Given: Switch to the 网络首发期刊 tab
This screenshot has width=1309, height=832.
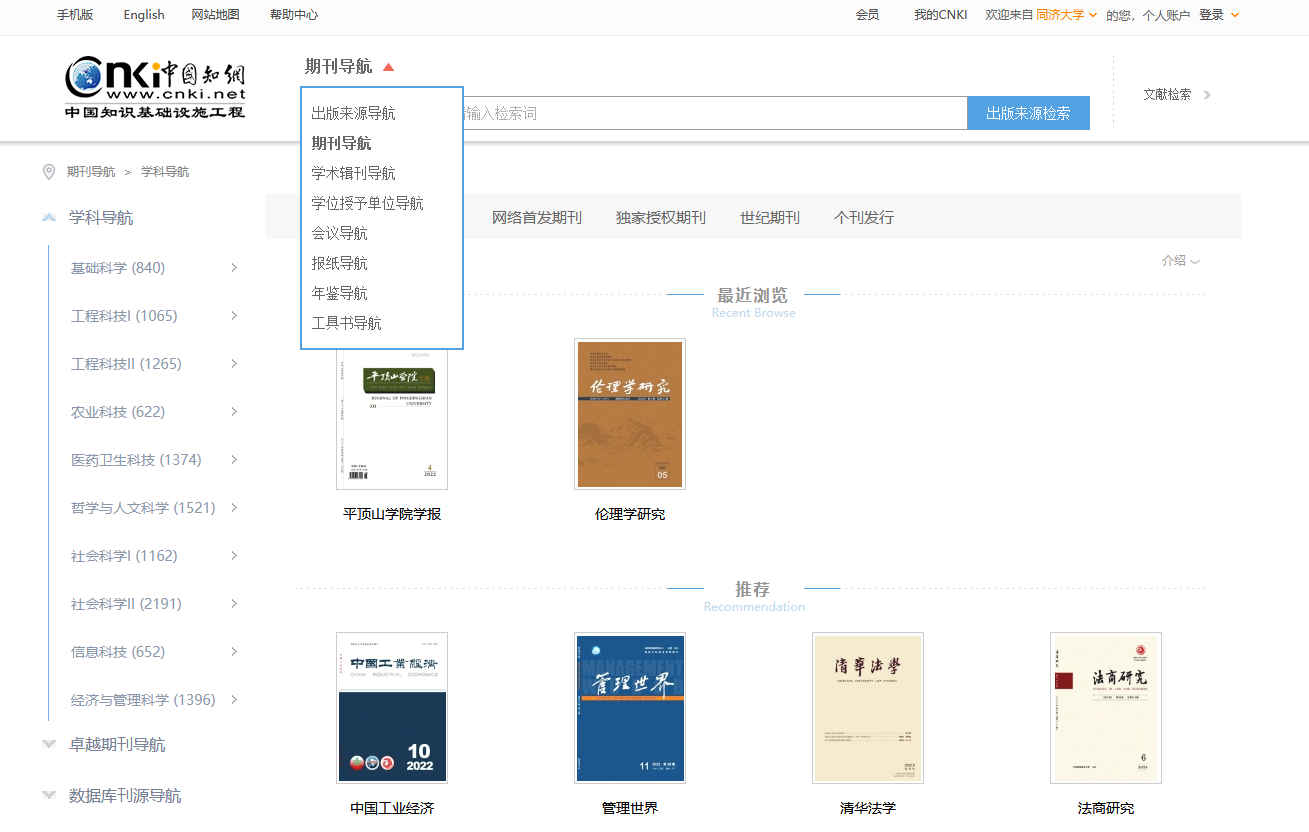Looking at the screenshot, I should tap(536, 217).
